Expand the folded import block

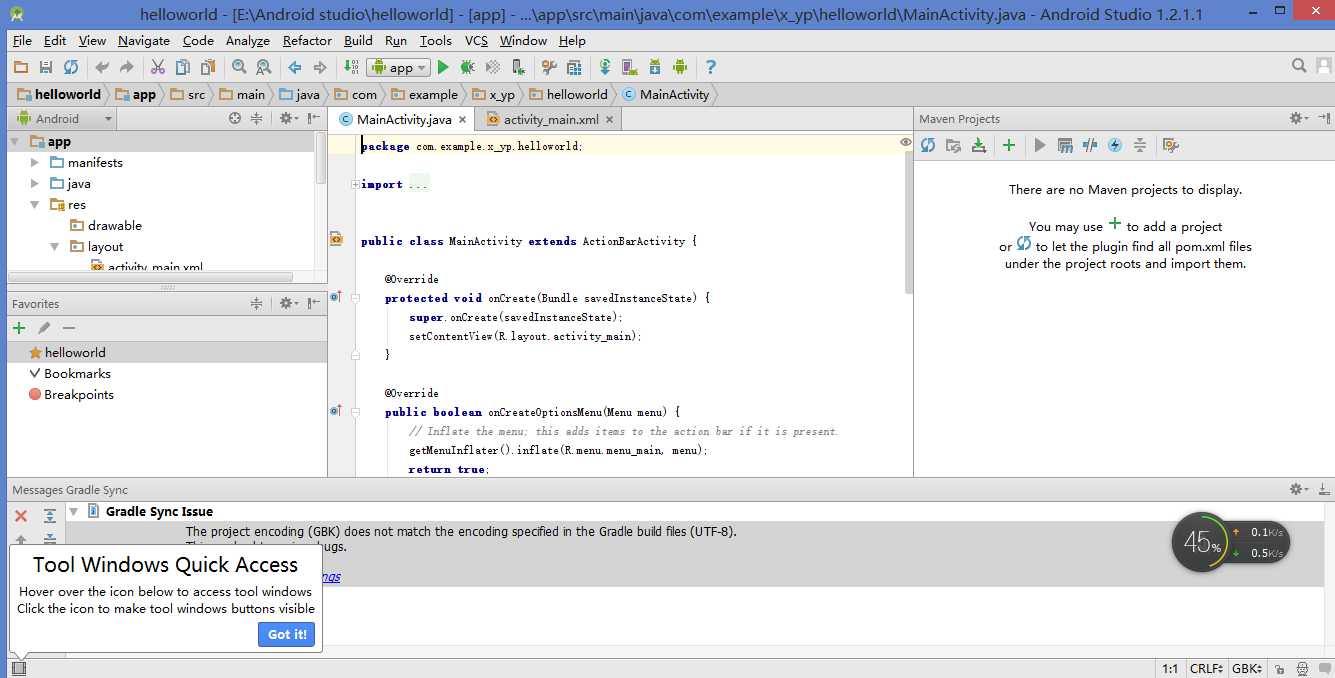point(355,184)
